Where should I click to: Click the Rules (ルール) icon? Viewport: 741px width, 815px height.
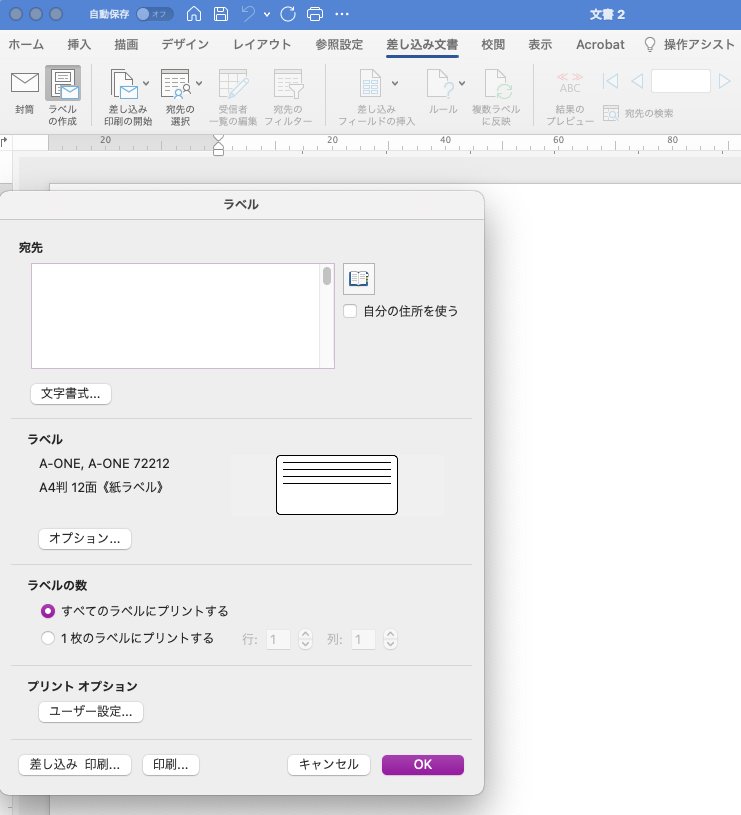[440, 84]
